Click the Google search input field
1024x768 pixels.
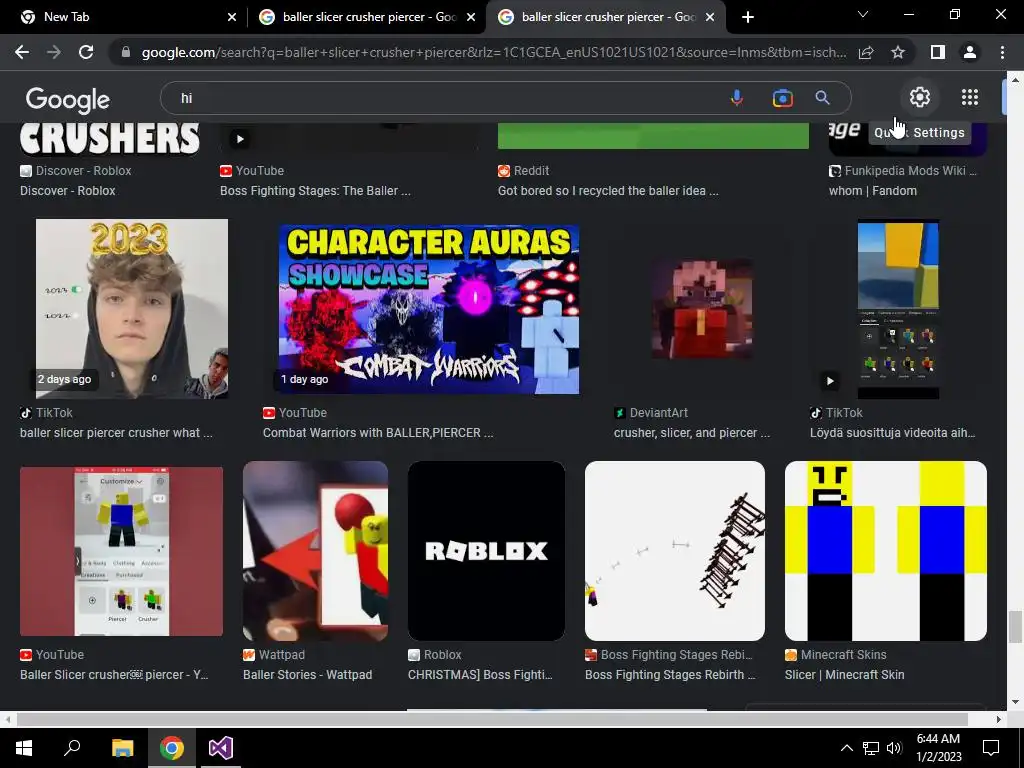pyautogui.click(x=444, y=98)
